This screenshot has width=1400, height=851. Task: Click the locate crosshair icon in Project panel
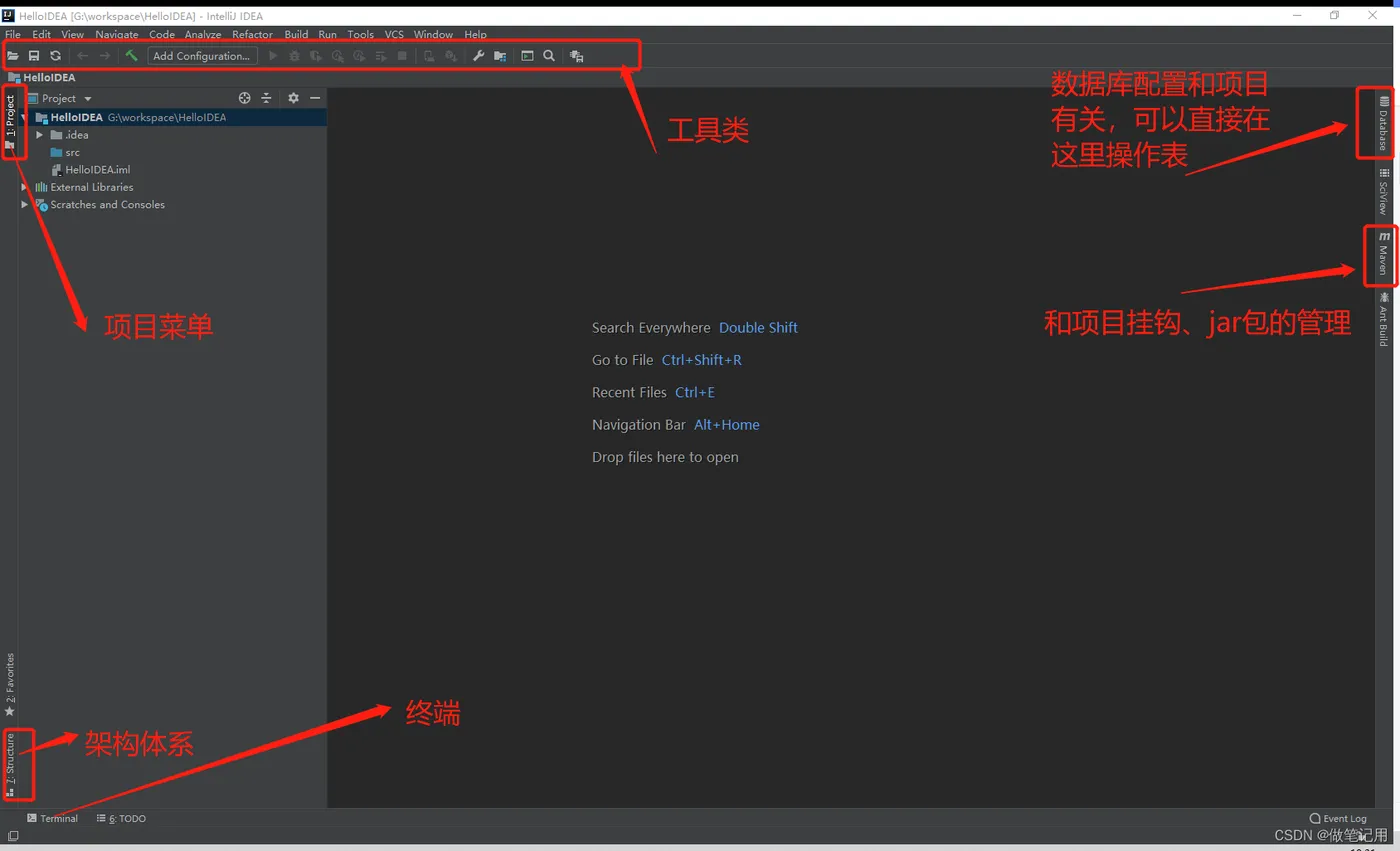[245, 98]
